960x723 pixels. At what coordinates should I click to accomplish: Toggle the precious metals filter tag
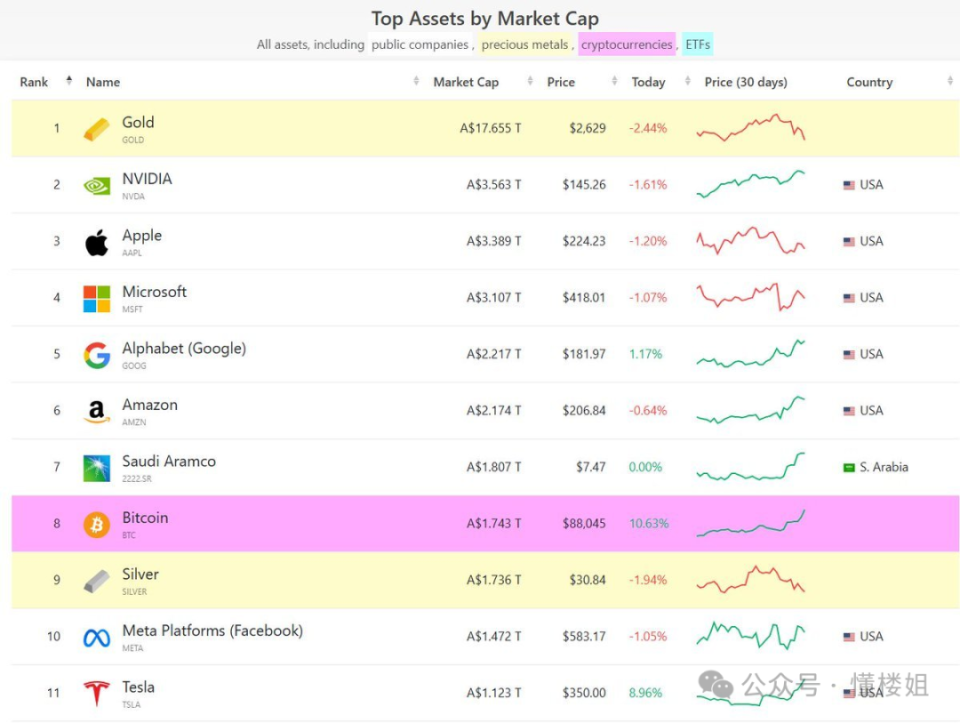pyautogui.click(x=525, y=45)
